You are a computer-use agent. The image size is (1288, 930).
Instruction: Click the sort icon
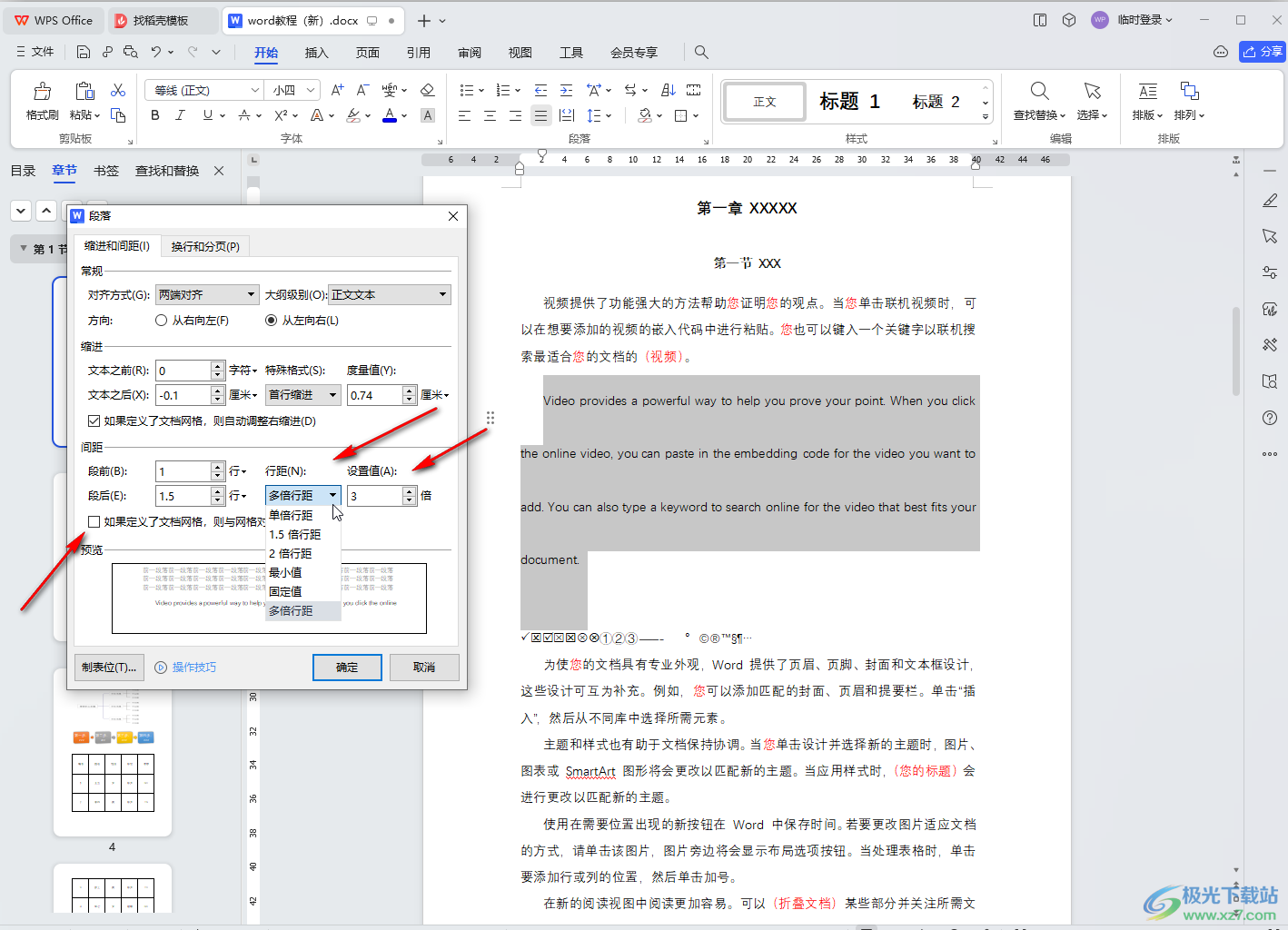tap(669, 90)
